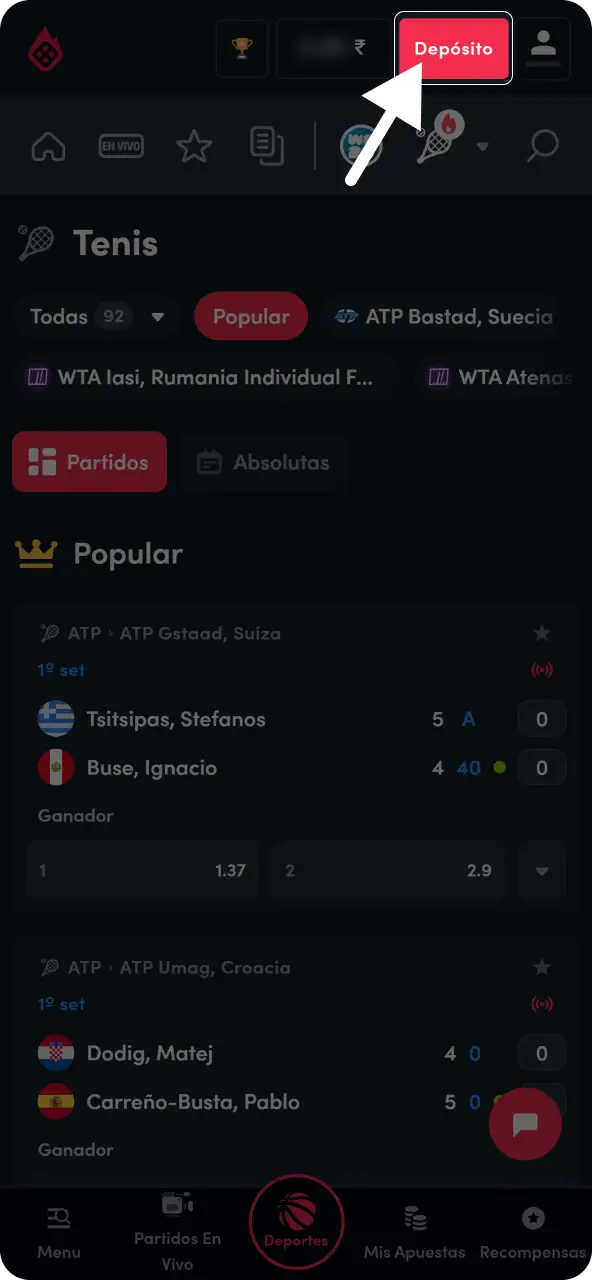592x1280 pixels.
Task: Open the bet slip documents icon
Action: [266, 147]
